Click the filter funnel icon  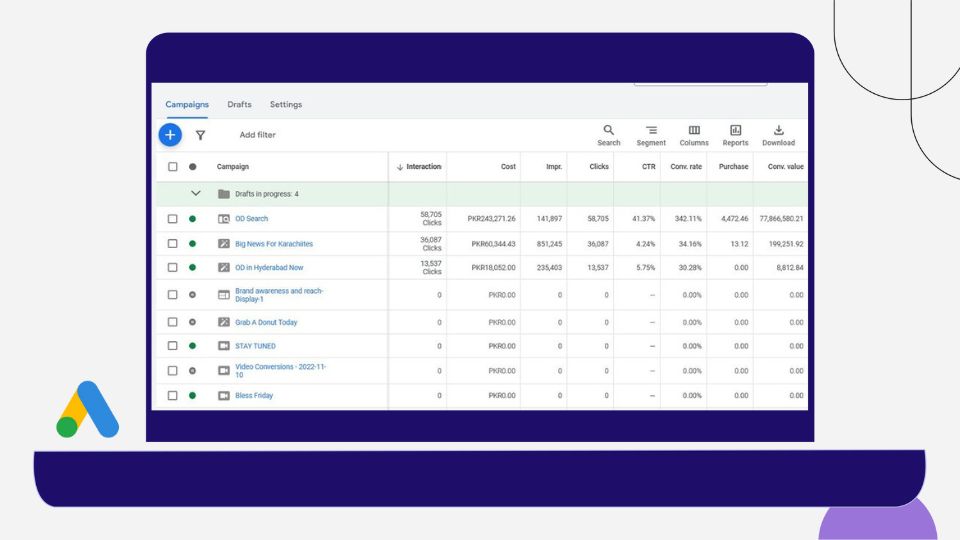coord(200,135)
